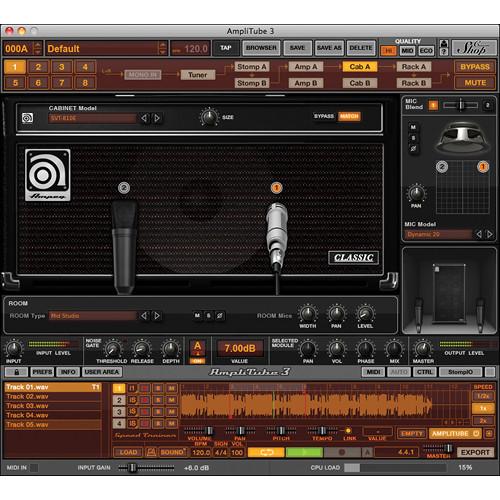Open the Tuner module
This screenshot has height=500, width=500.
pos(198,75)
